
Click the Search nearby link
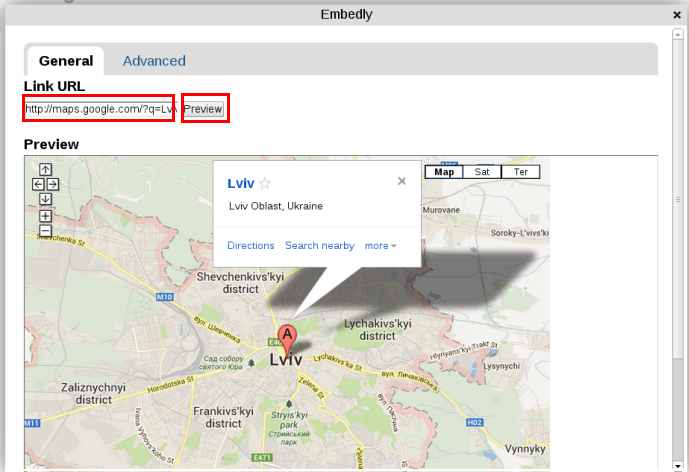320,246
